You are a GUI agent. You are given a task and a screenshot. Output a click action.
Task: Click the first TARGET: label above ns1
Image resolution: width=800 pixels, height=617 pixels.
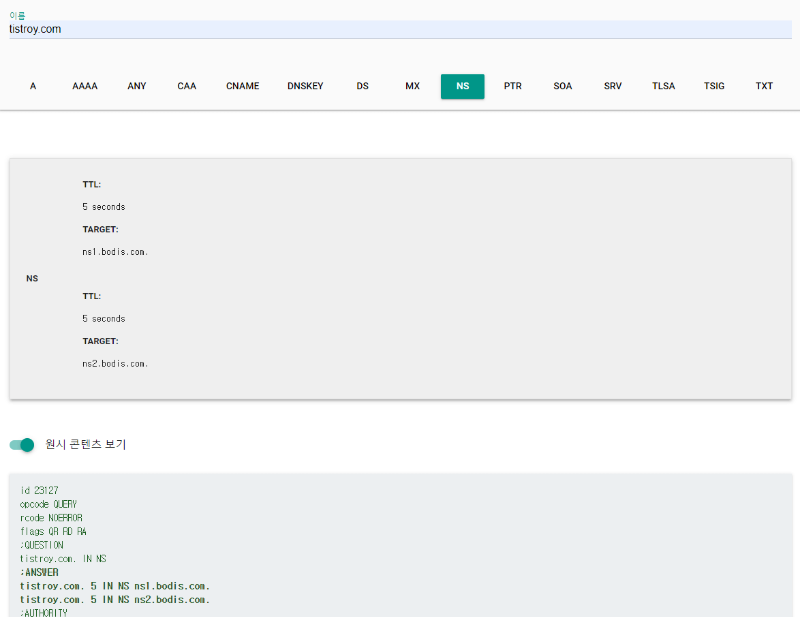[101, 230]
